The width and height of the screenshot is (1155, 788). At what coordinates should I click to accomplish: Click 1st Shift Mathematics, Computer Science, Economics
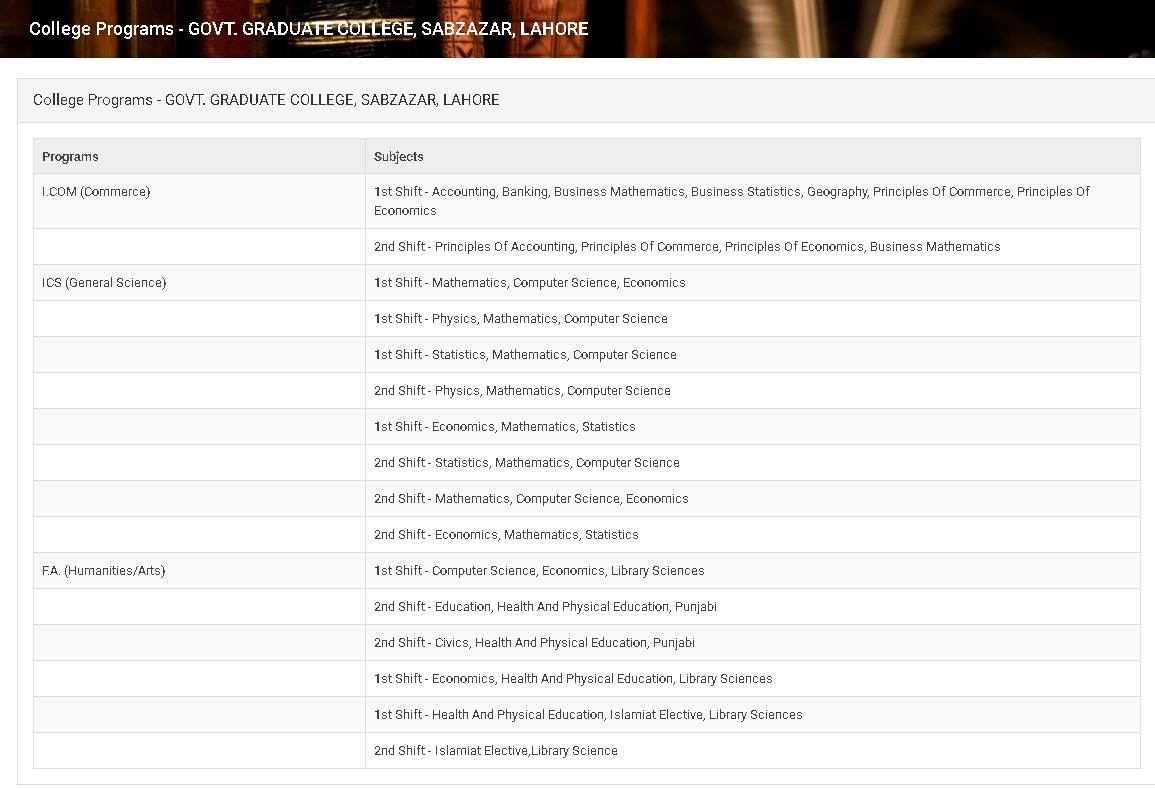point(529,283)
